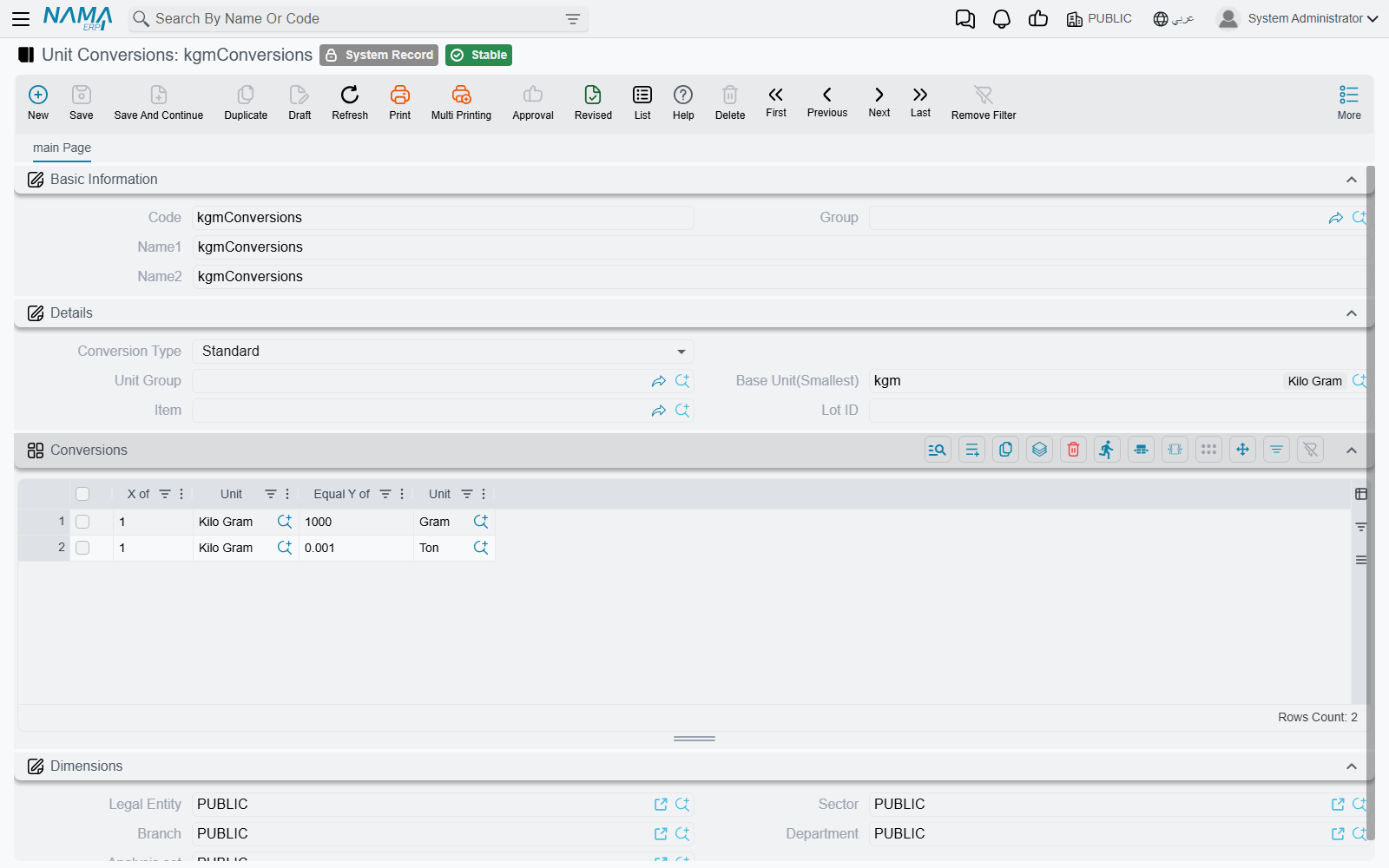Click the Delete trash icon in toolbar
The height and width of the screenshot is (868, 1389).
(730, 95)
